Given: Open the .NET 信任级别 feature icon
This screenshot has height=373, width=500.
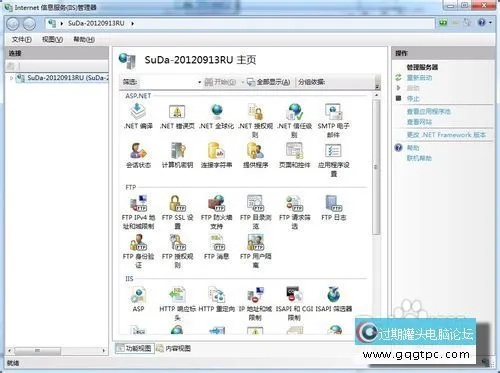Looking at the screenshot, I should [x=294, y=120].
